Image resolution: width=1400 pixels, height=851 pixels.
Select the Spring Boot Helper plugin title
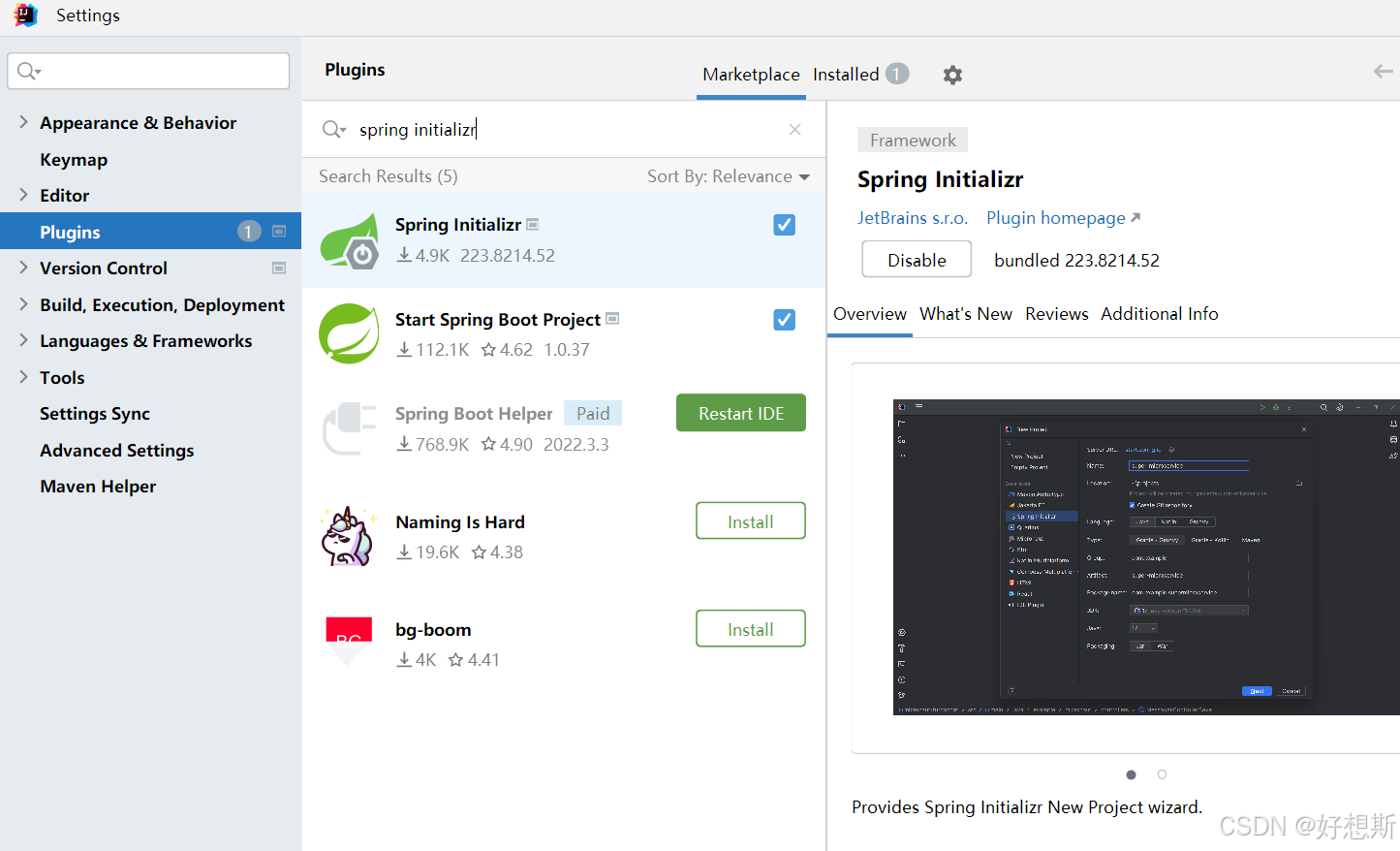474,414
